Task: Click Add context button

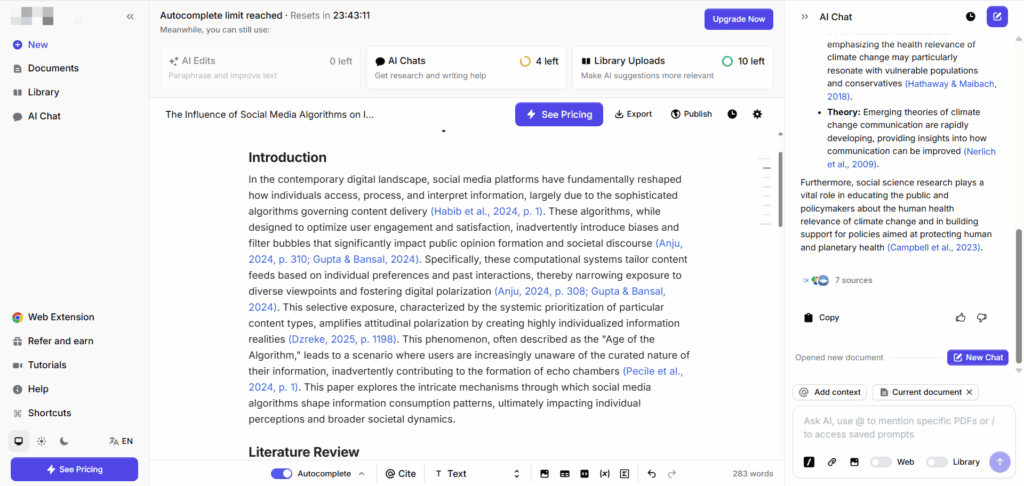Action: point(829,392)
